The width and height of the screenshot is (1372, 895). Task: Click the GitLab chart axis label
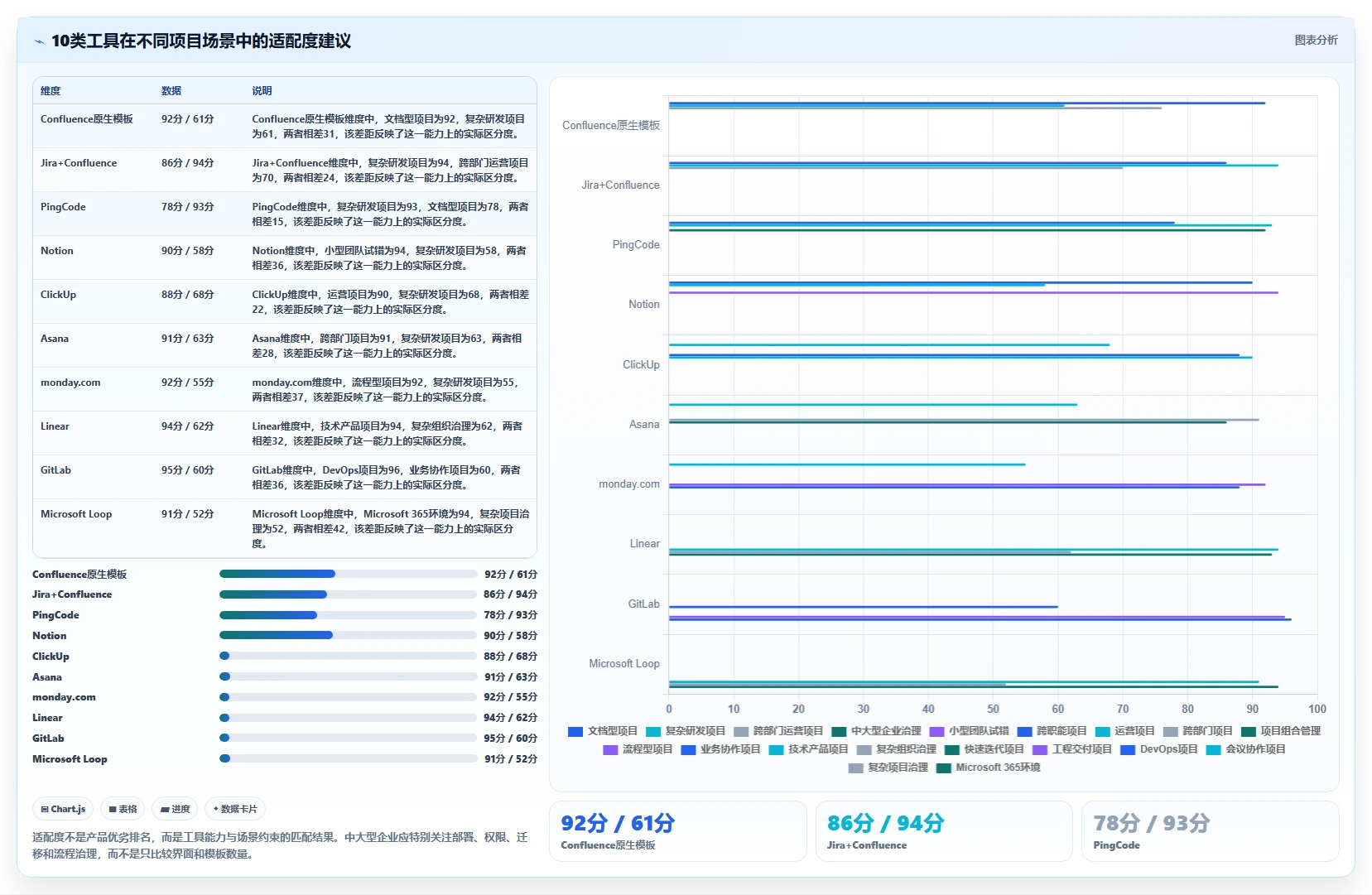click(643, 604)
